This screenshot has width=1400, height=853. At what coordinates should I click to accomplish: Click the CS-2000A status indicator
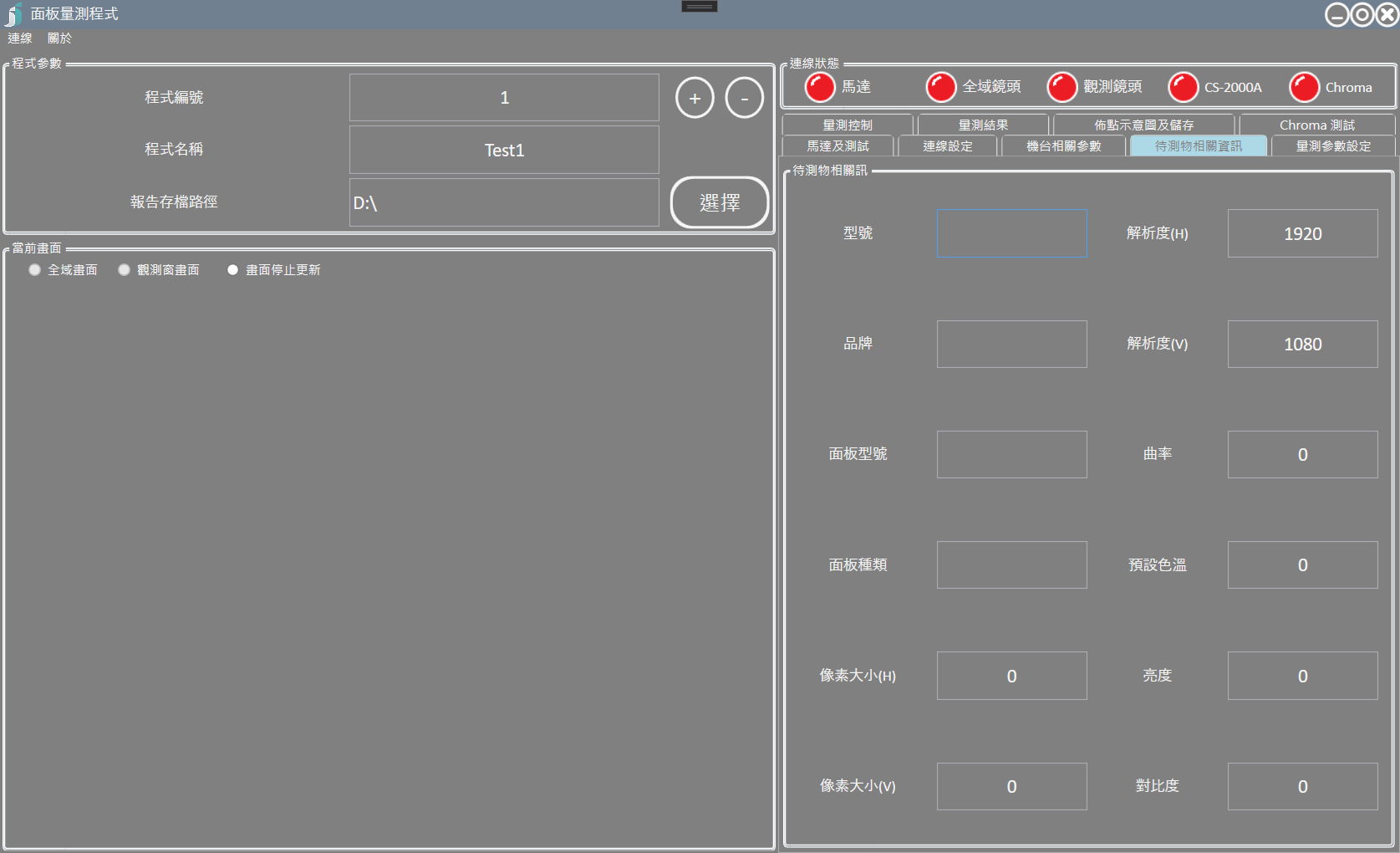coord(1183,87)
